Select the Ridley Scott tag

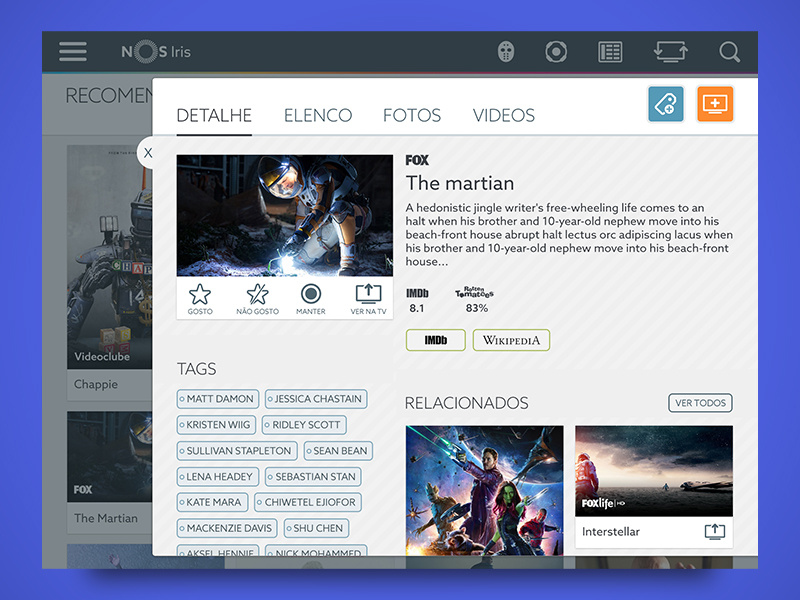click(304, 425)
